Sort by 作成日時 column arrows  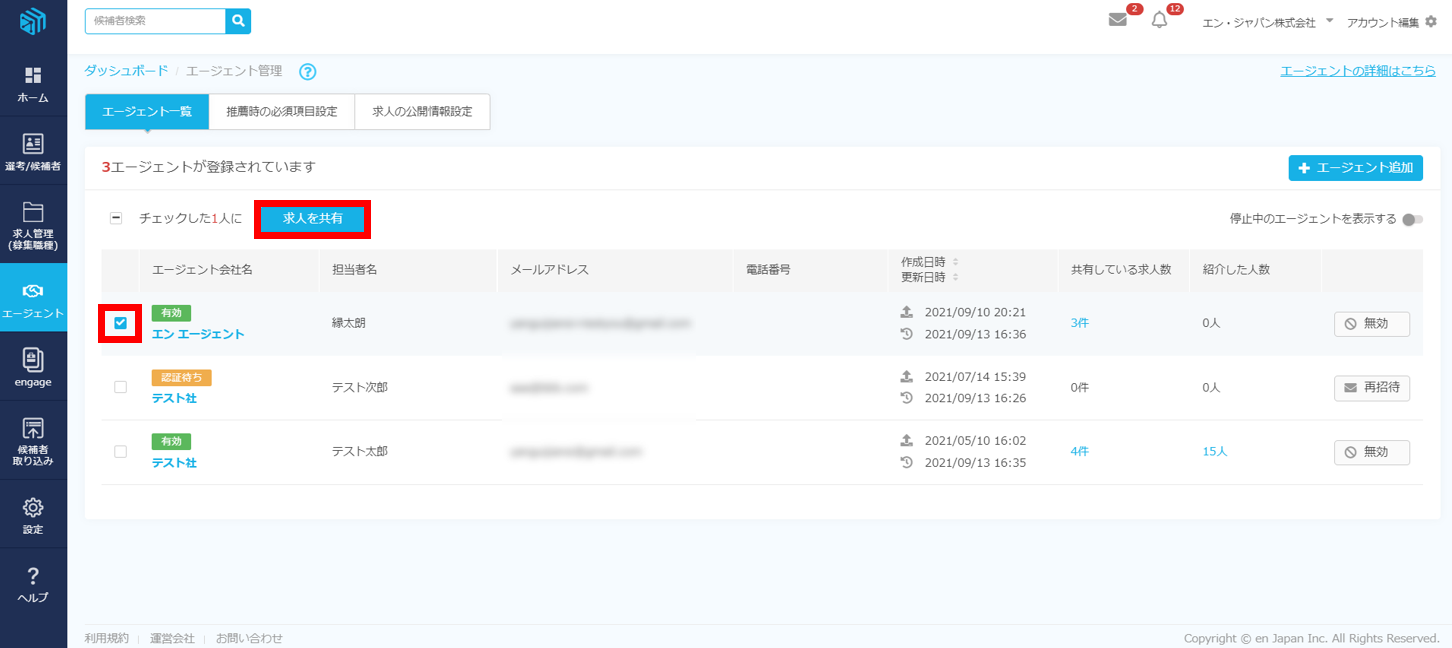[x=955, y=262]
